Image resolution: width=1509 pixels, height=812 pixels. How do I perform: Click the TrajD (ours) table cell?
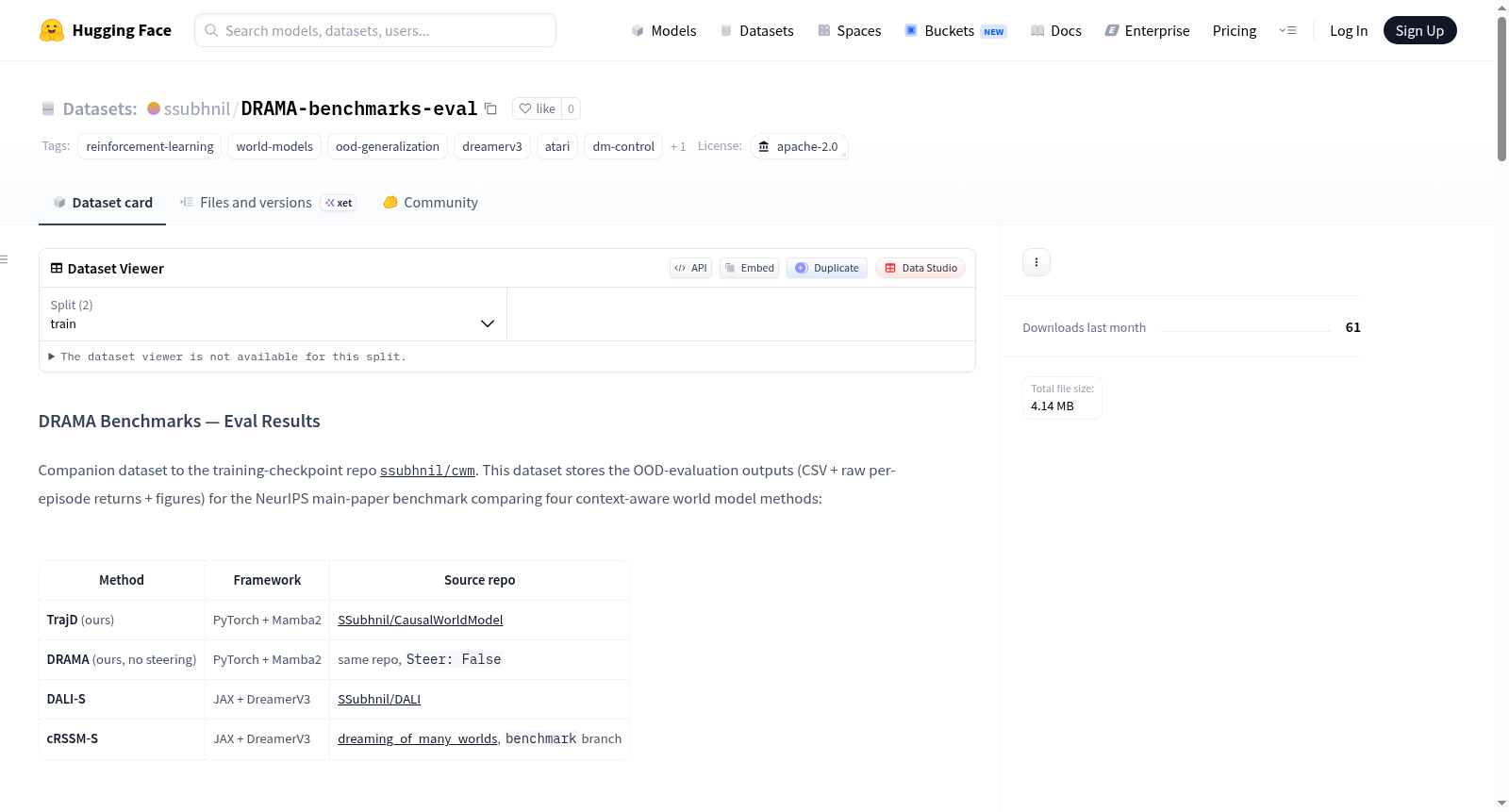(122, 620)
